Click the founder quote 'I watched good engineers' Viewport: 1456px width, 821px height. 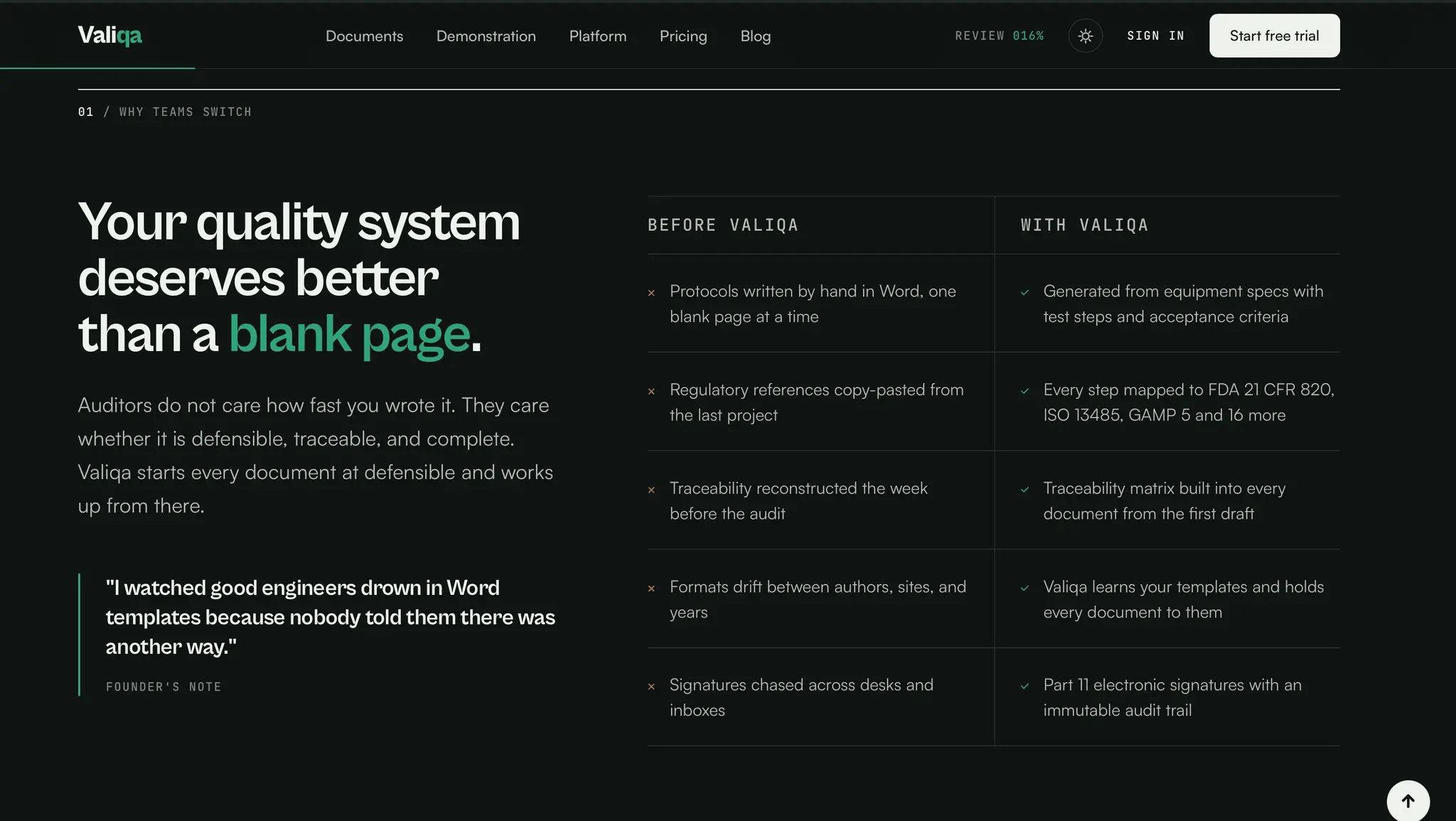pos(331,617)
